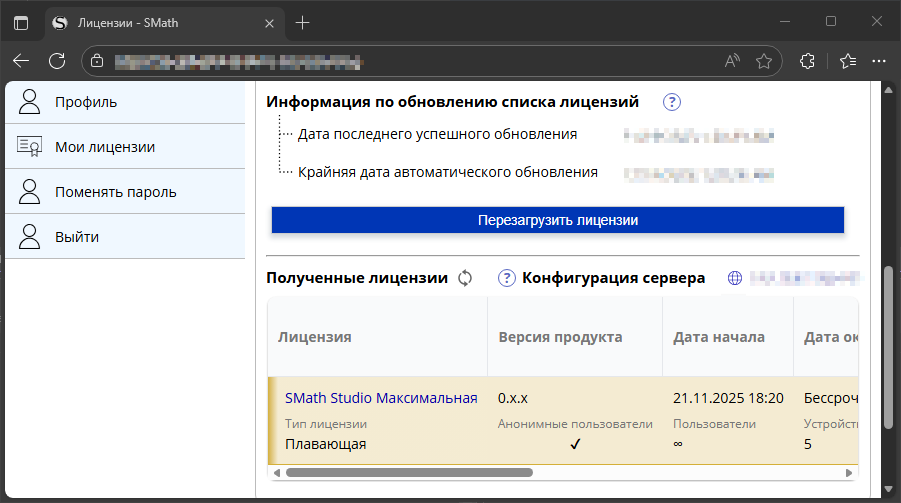Image resolution: width=901 pixels, height=503 pixels.
Task: Click the Плавающая license type value
Action: pyautogui.click(x=325, y=444)
